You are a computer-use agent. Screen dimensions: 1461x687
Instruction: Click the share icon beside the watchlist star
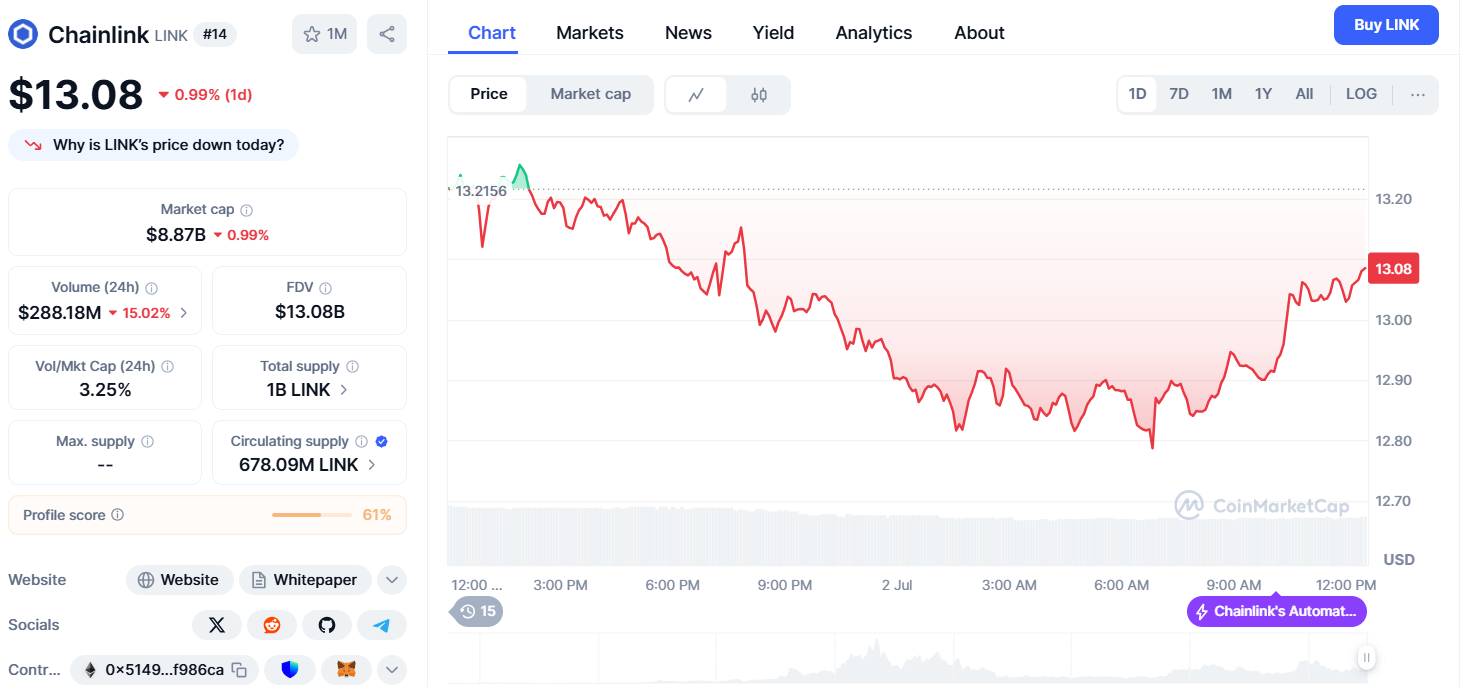[387, 34]
